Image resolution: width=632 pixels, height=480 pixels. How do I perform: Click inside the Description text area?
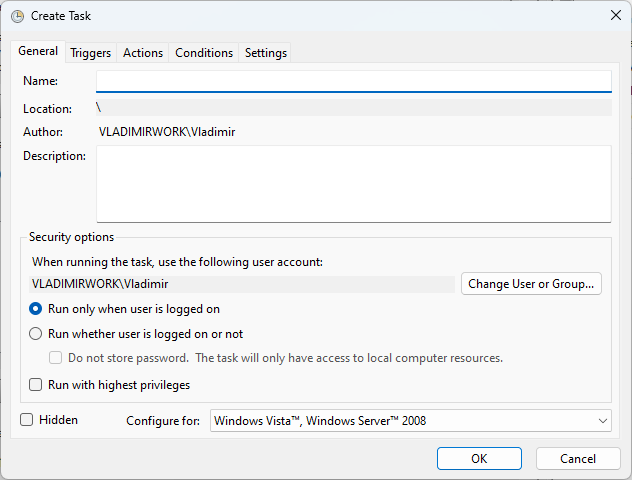click(x=353, y=183)
